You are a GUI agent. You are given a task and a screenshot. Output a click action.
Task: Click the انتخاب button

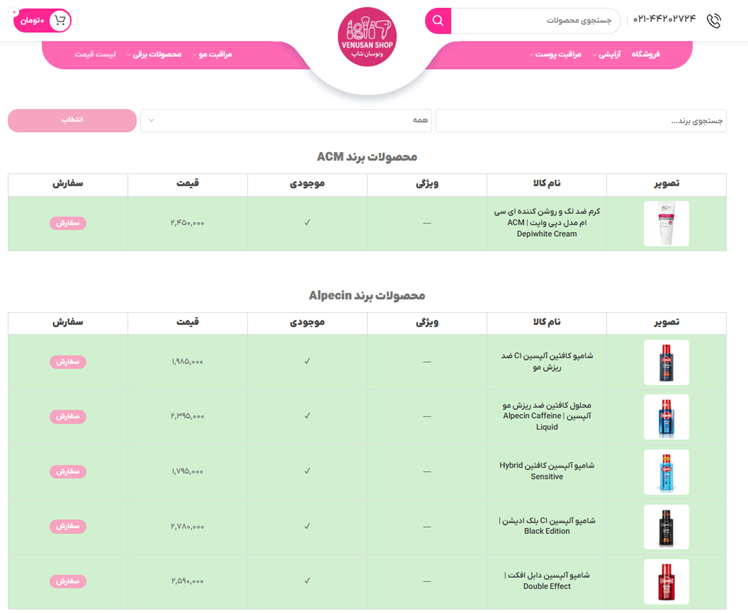coord(72,121)
